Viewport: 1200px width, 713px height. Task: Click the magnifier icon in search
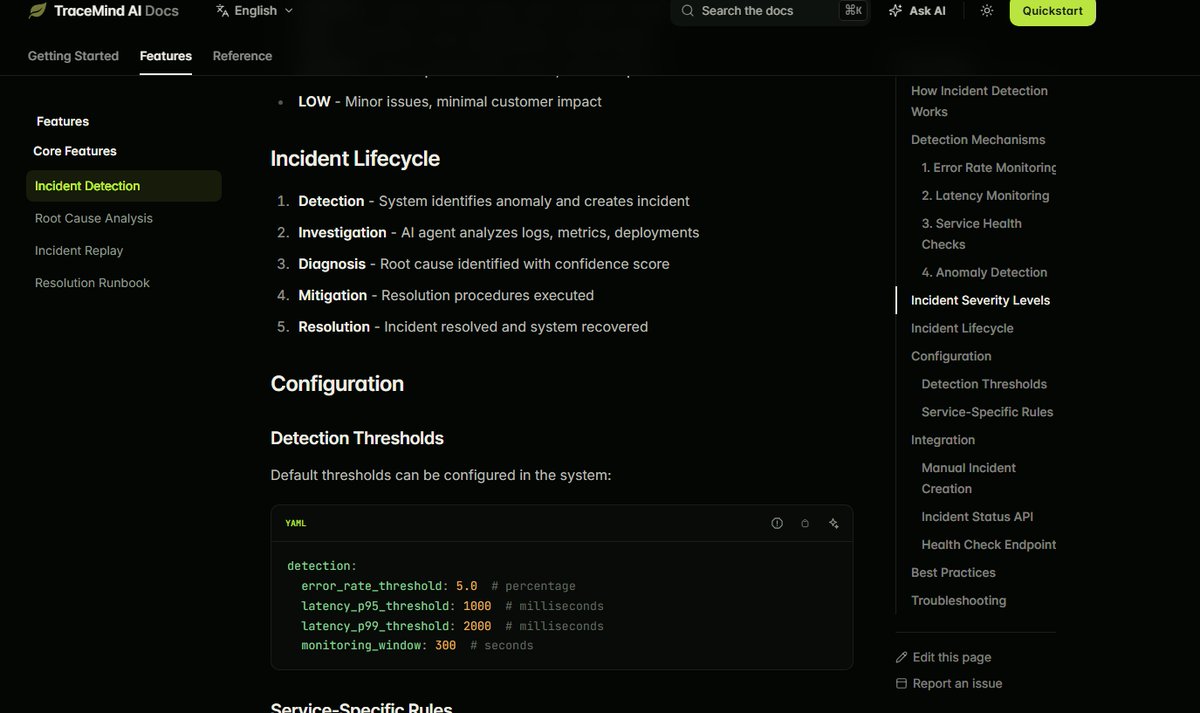tap(688, 11)
